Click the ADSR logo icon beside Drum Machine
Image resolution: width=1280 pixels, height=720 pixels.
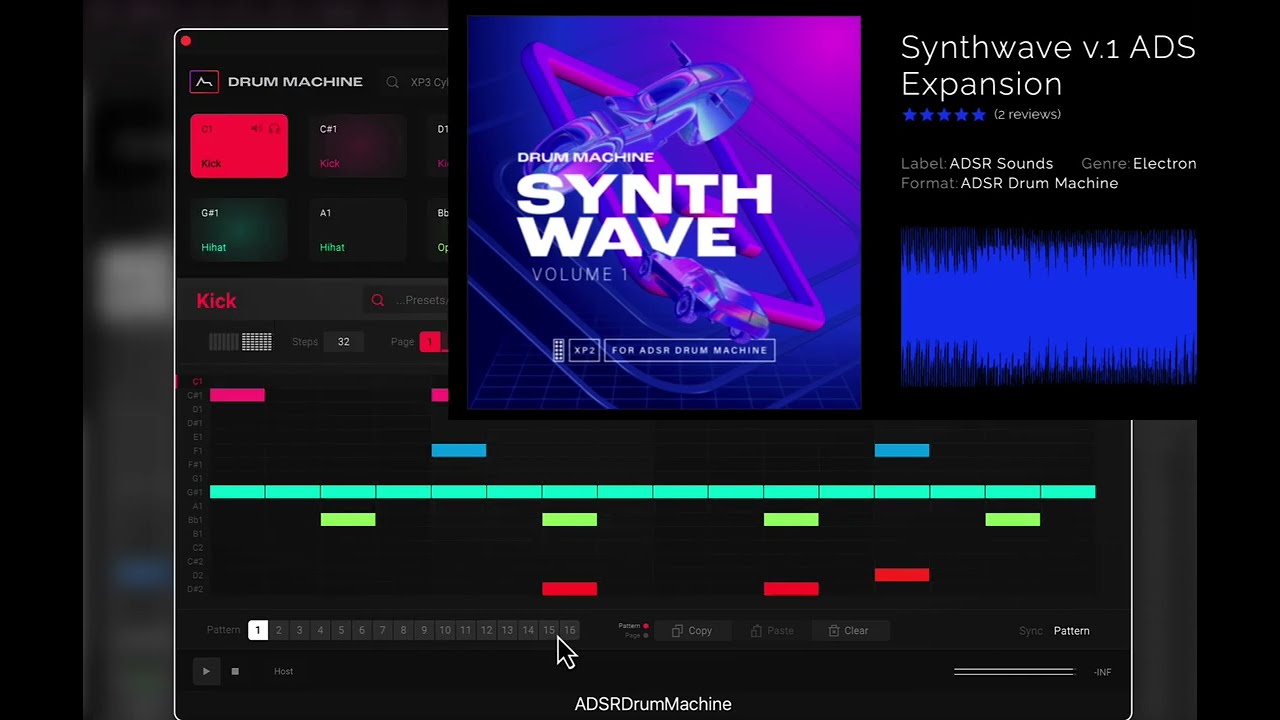[x=204, y=82]
